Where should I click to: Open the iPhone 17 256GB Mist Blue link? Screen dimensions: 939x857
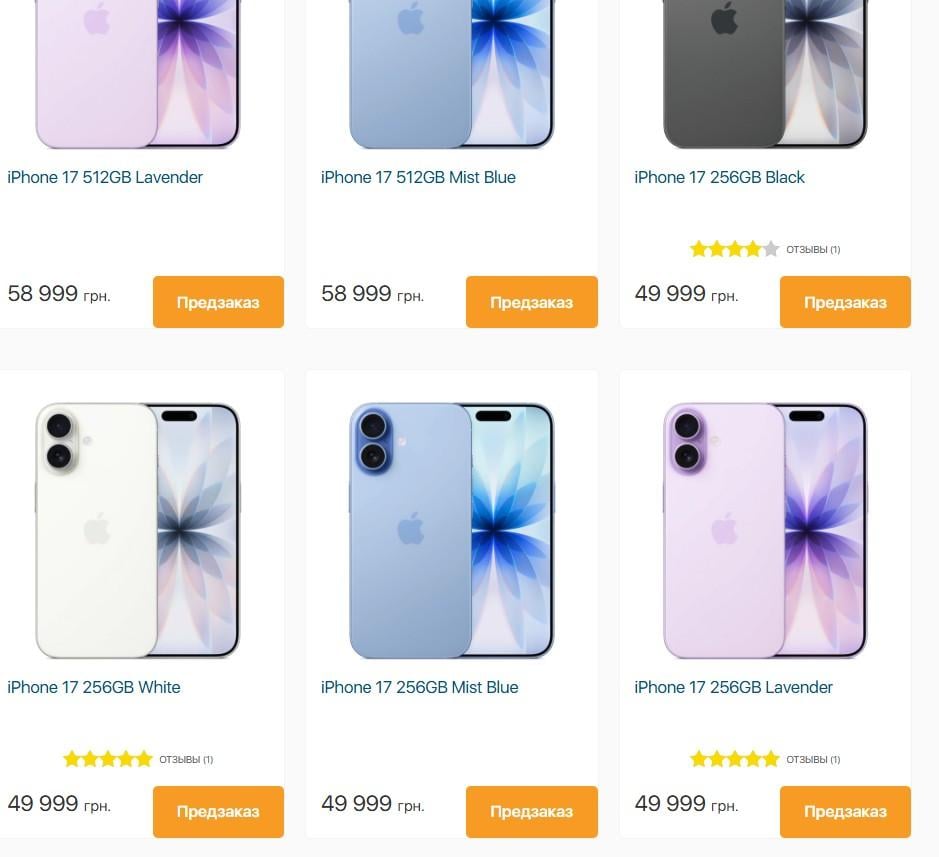pyautogui.click(x=419, y=687)
